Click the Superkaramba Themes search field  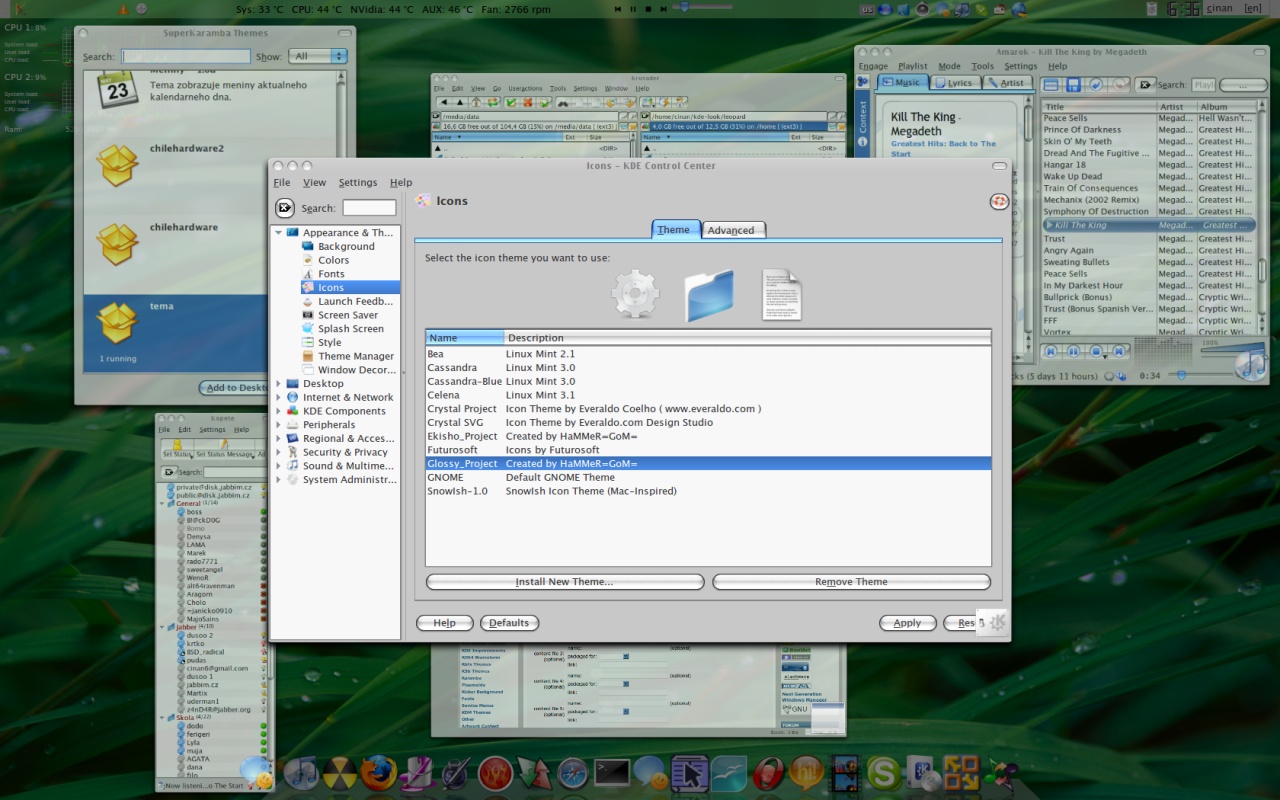[x=186, y=57]
